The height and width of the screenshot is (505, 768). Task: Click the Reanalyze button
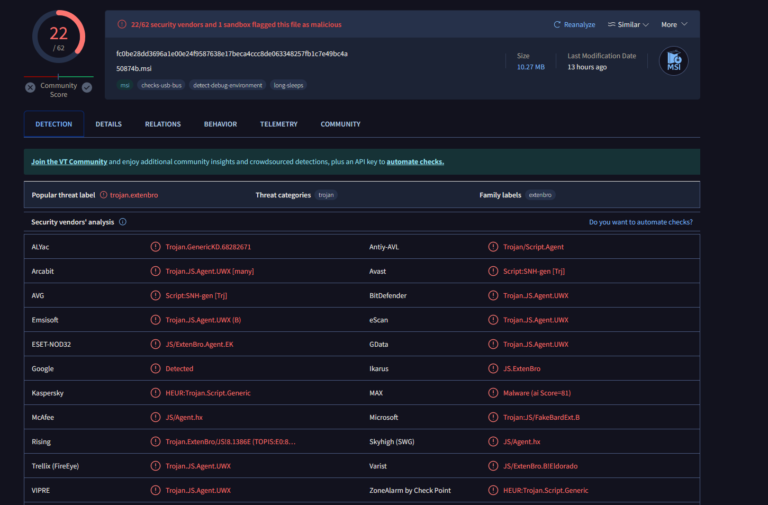(x=574, y=24)
